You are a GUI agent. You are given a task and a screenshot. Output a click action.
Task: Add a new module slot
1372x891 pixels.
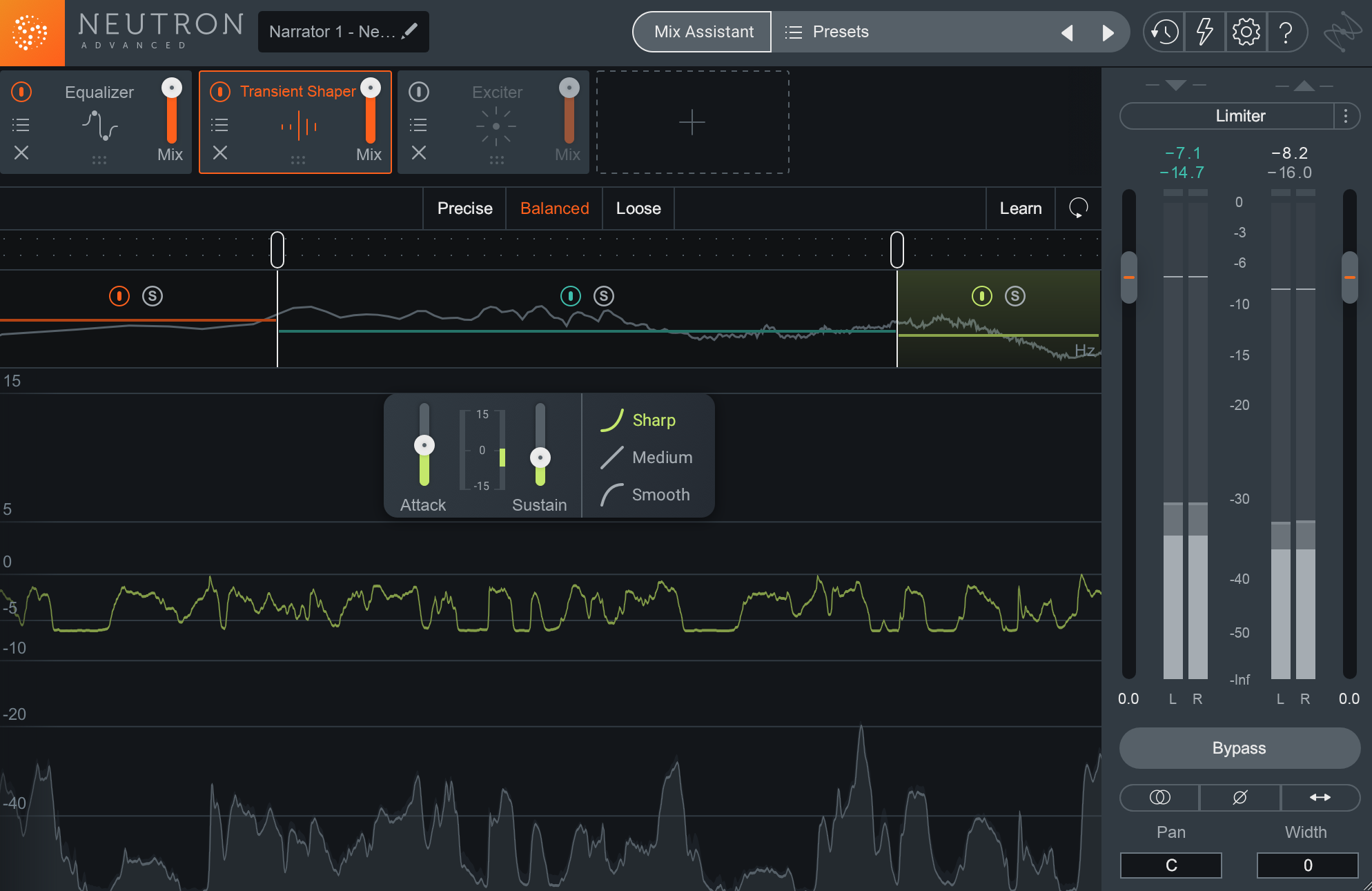click(x=692, y=122)
